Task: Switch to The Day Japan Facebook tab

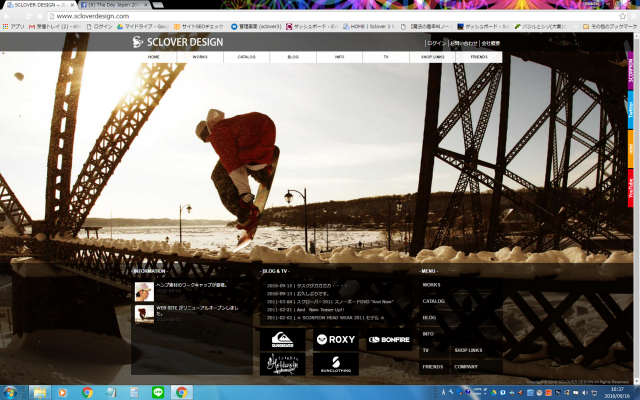Action: [x=113, y=5]
